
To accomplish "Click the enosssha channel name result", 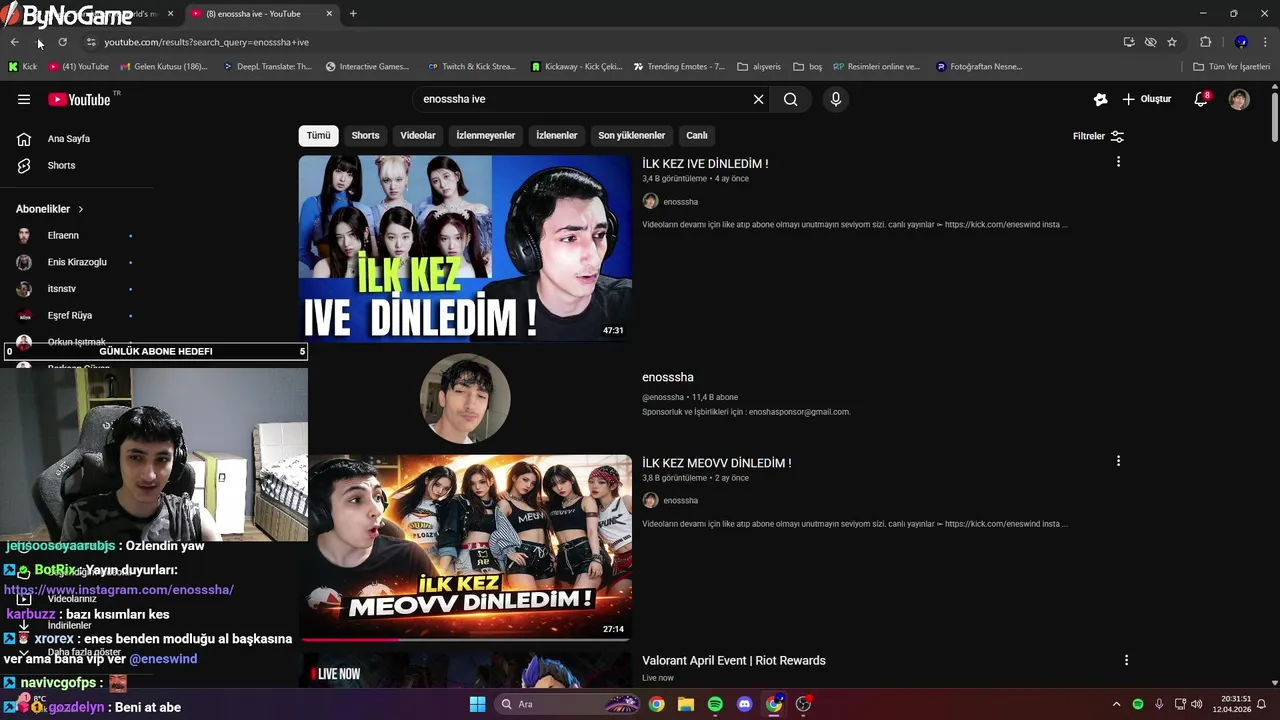I will (x=667, y=377).
